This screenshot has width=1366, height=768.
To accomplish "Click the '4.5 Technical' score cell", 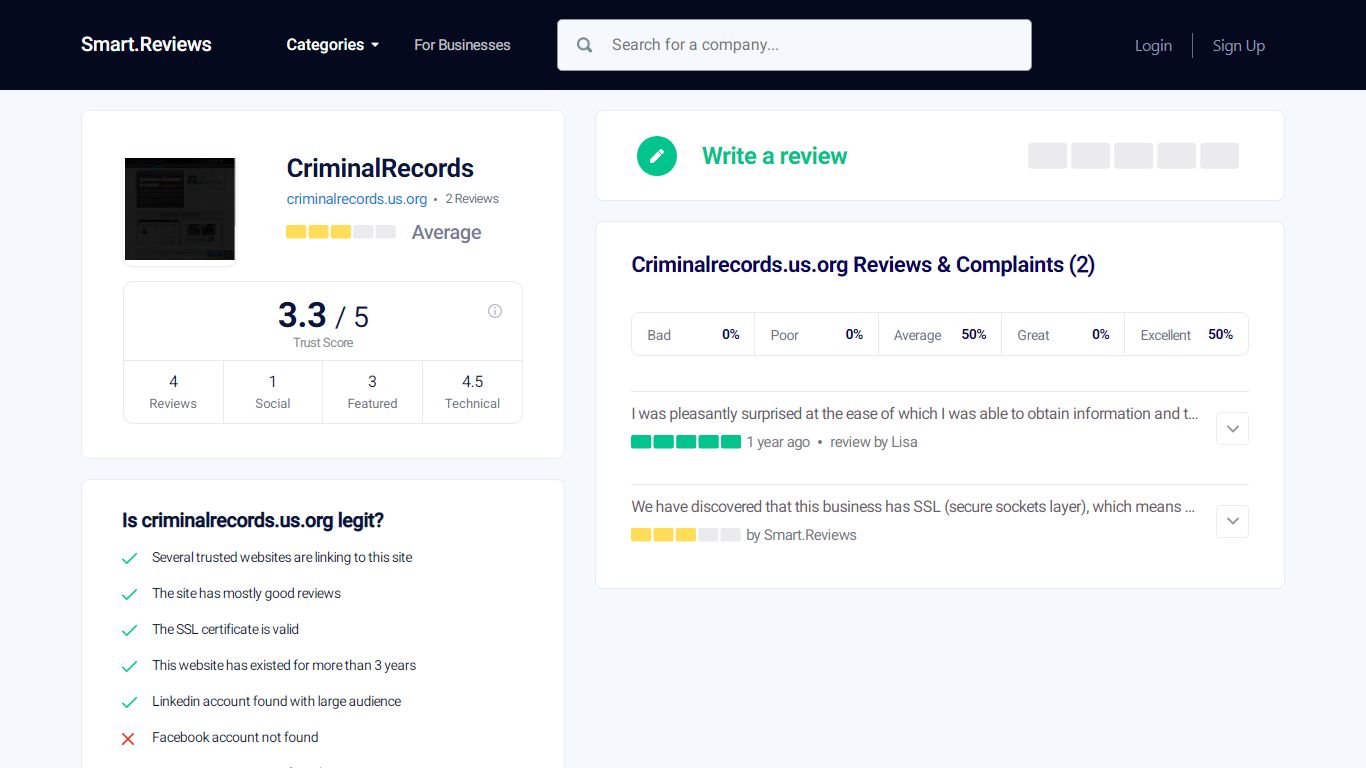I will click(472, 392).
